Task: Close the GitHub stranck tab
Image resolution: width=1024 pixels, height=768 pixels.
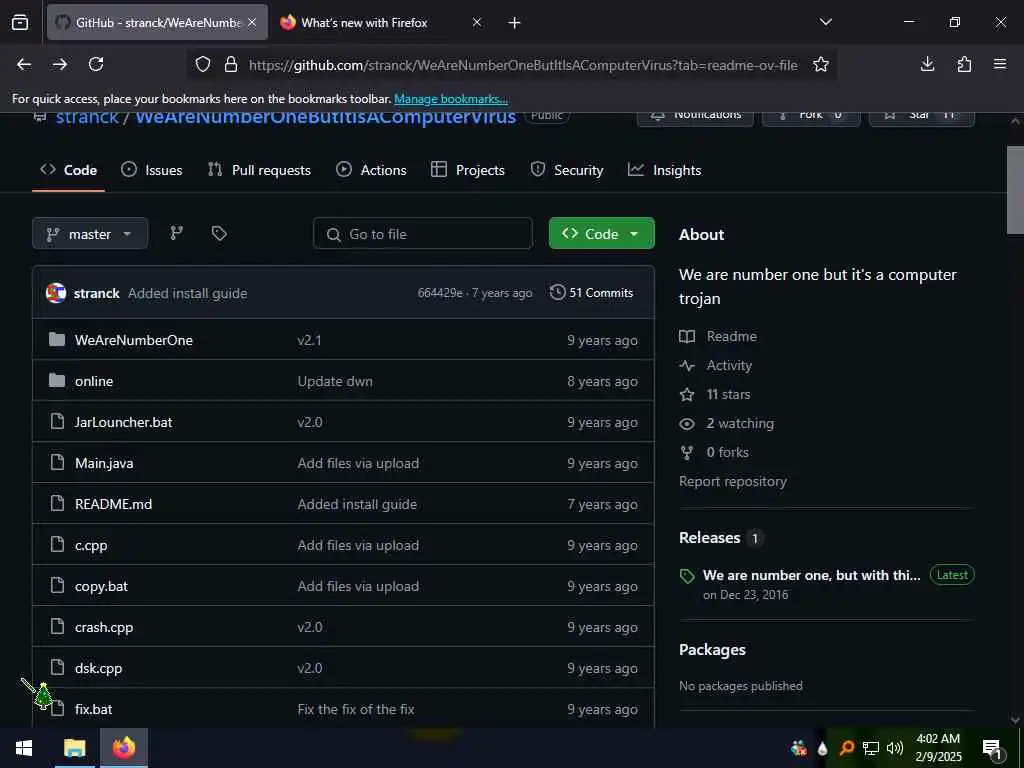Action: (x=252, y=22)
